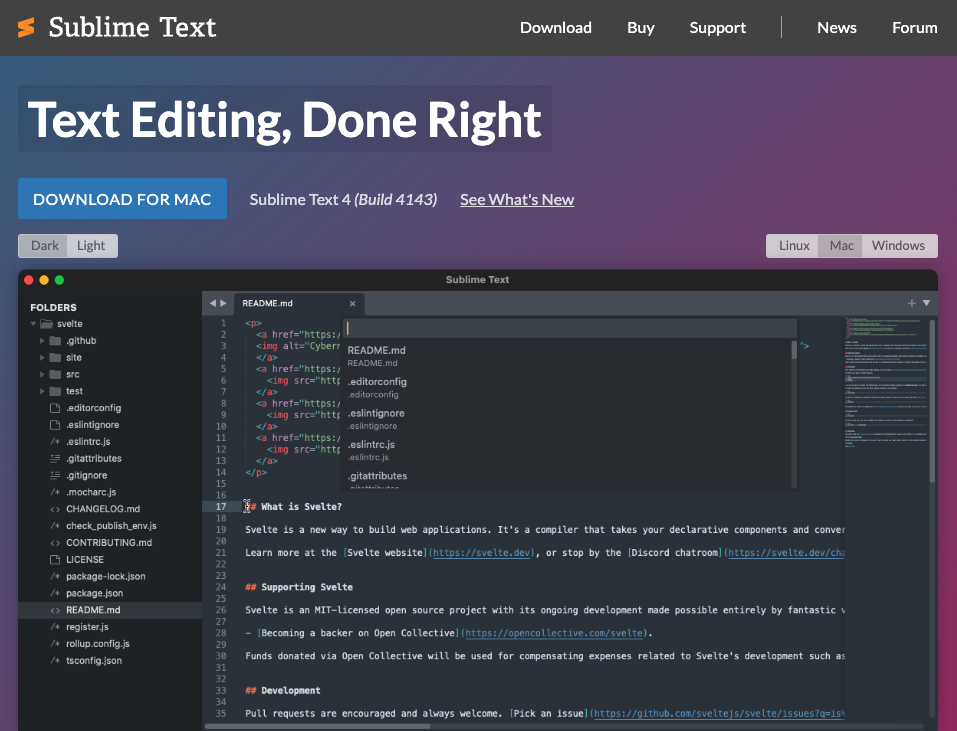957x731 pixels.
Task: Click package.json file icon
Action: [x=55, y=593]
